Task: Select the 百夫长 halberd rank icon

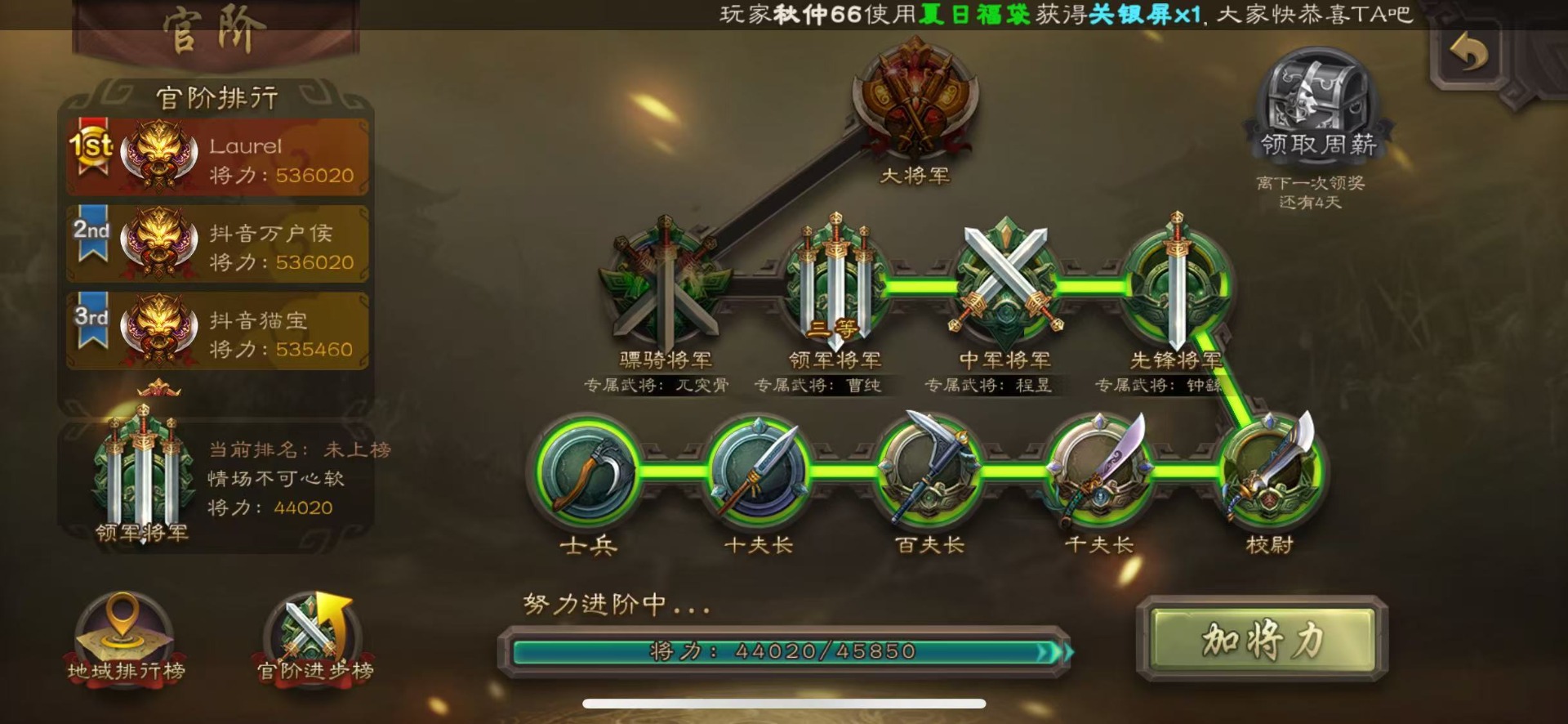Action: pos(929,471)
